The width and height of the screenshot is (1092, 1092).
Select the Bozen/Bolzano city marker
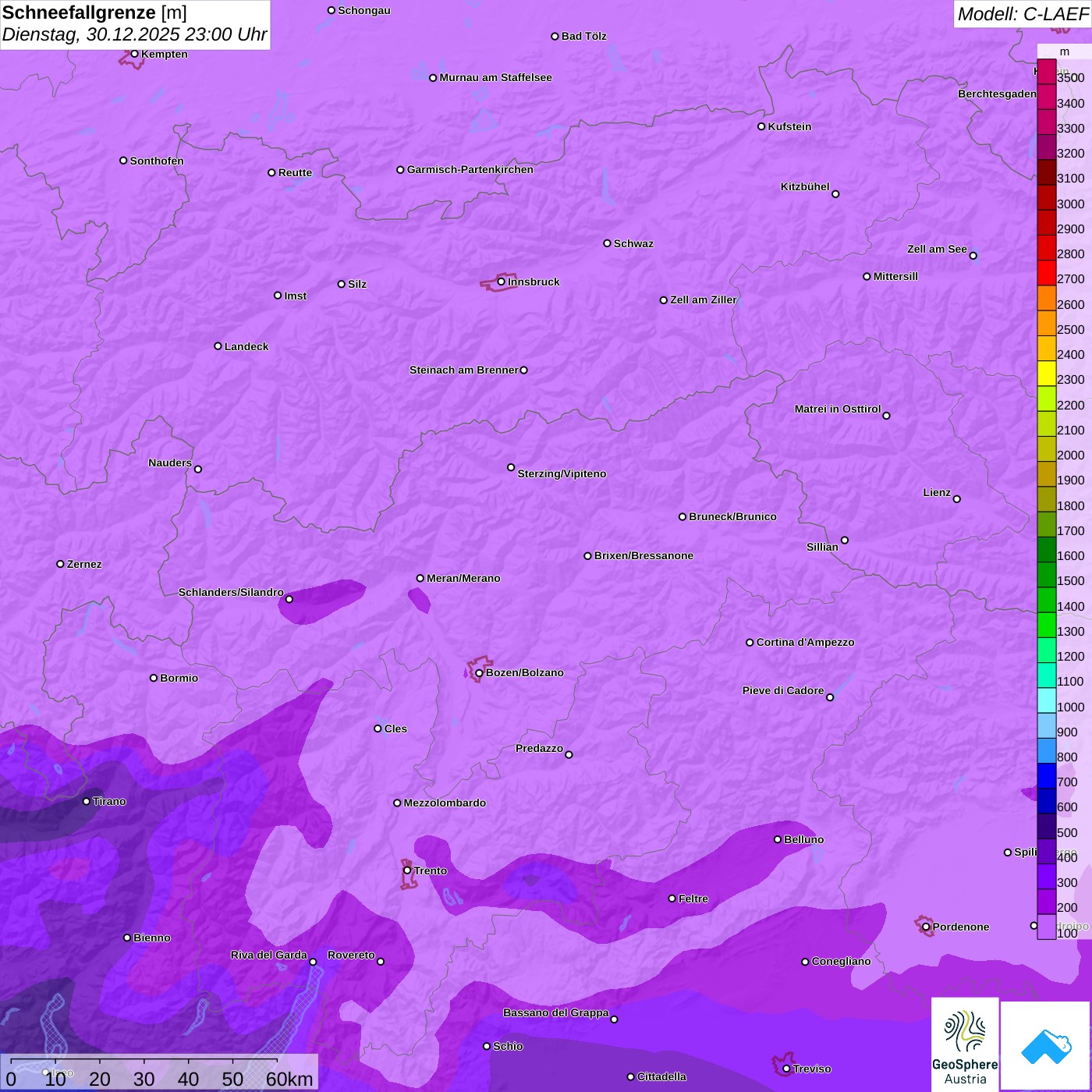tap(480, 673)
